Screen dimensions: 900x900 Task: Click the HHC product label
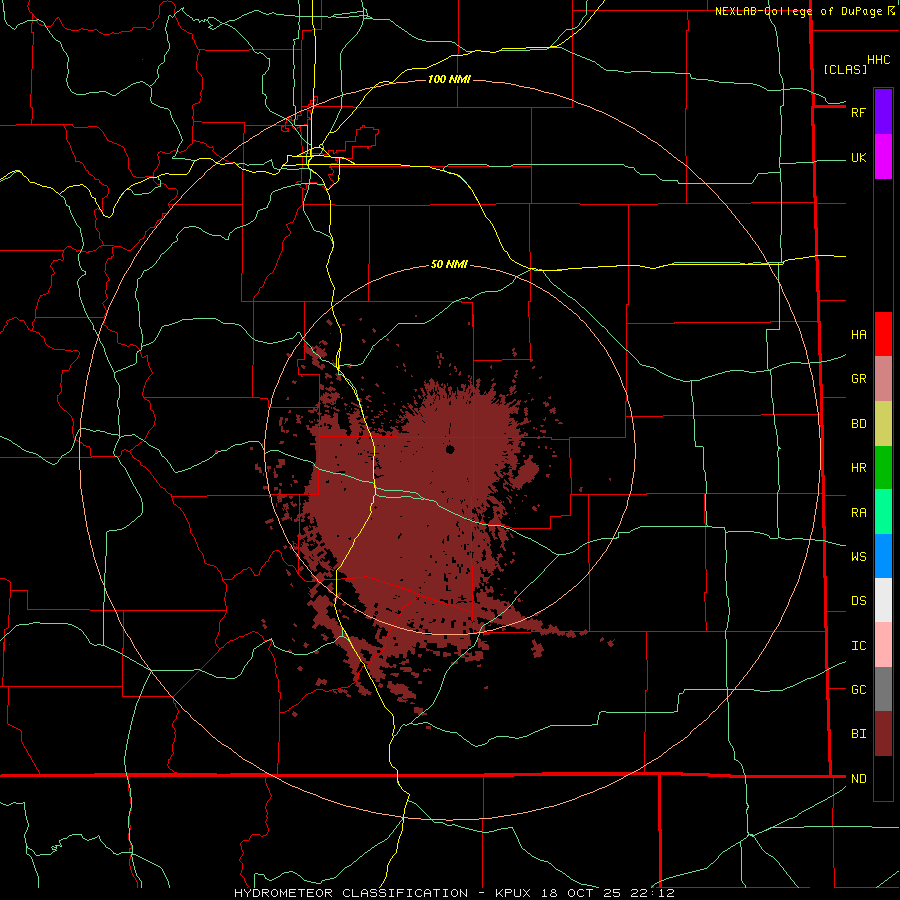(878, 60)
